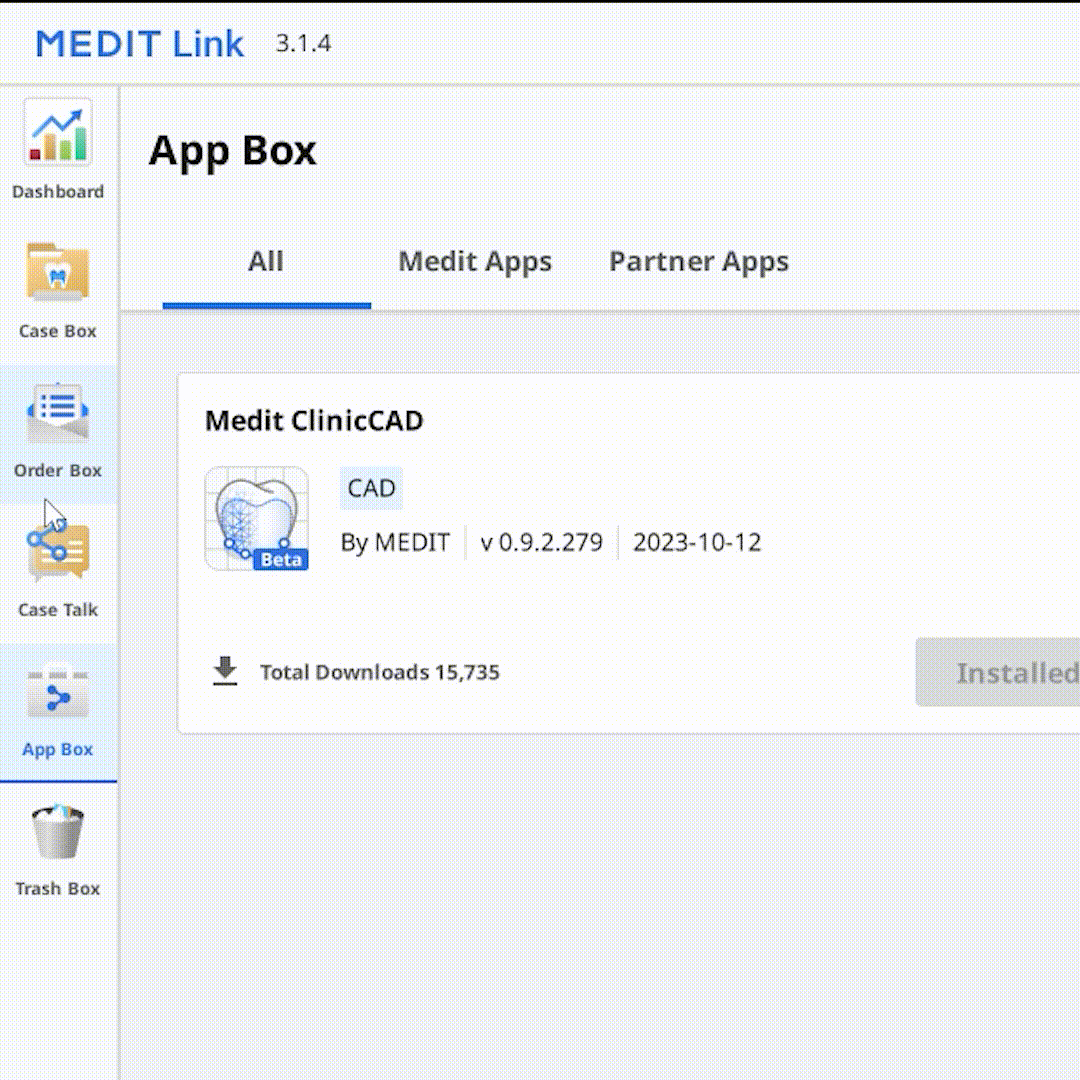Open the Order Box envelope icon
Viewport: 1080px width, 1080px height.
[58, 412]
